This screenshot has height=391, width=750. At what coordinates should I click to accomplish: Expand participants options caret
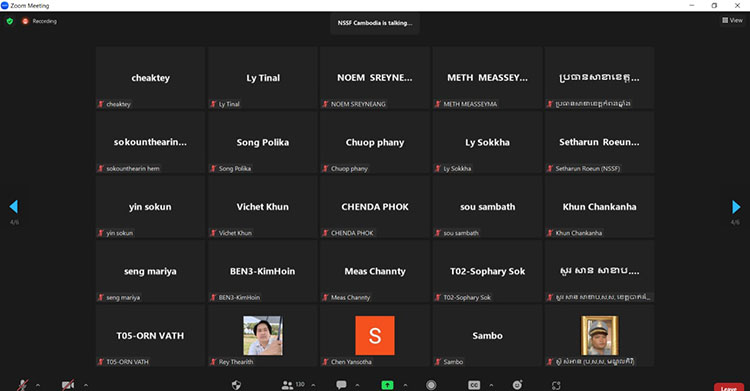click(313, 385)
